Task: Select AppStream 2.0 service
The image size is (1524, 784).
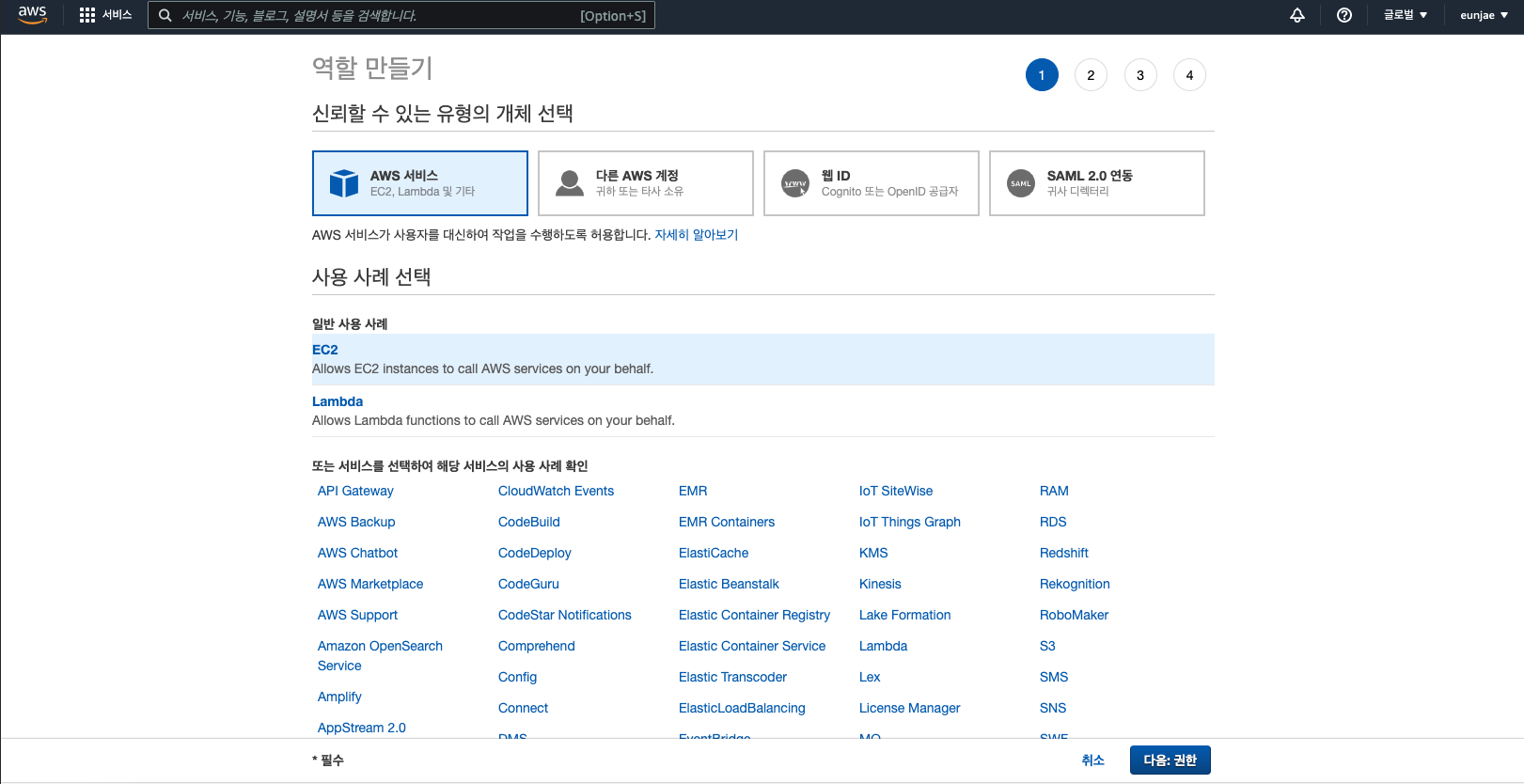Action: 362,728
